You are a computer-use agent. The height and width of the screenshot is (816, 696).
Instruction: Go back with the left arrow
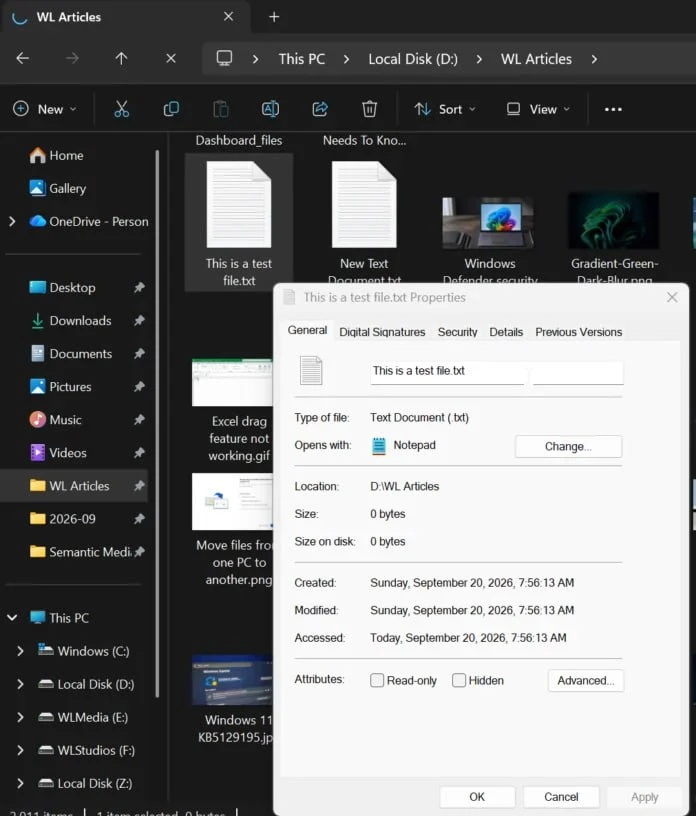[22, 58]
